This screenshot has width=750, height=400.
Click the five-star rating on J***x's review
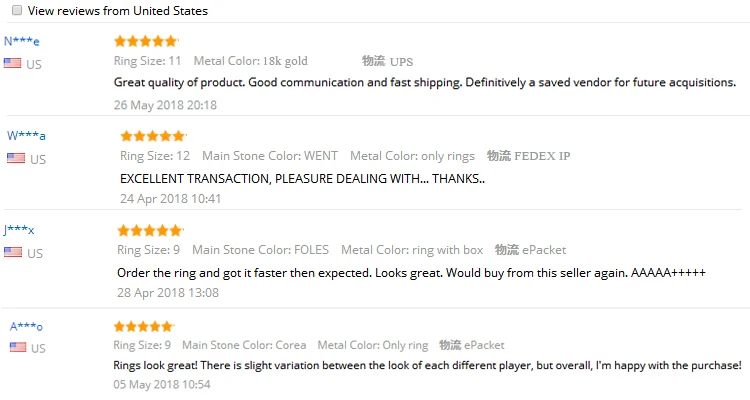149,230
